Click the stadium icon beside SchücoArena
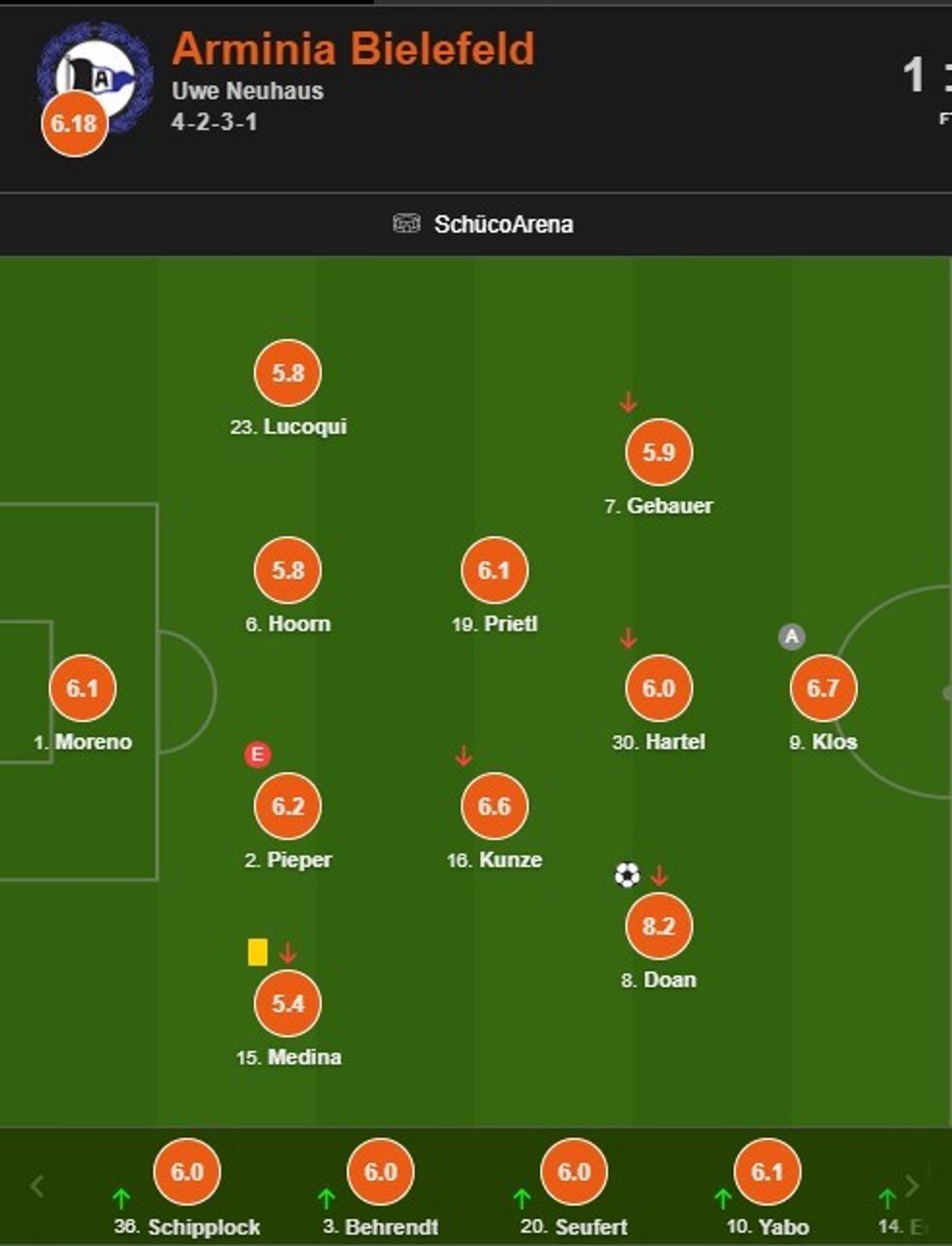Image resolution: width=952 pixels, height=1246 pixels. point(406,224)
